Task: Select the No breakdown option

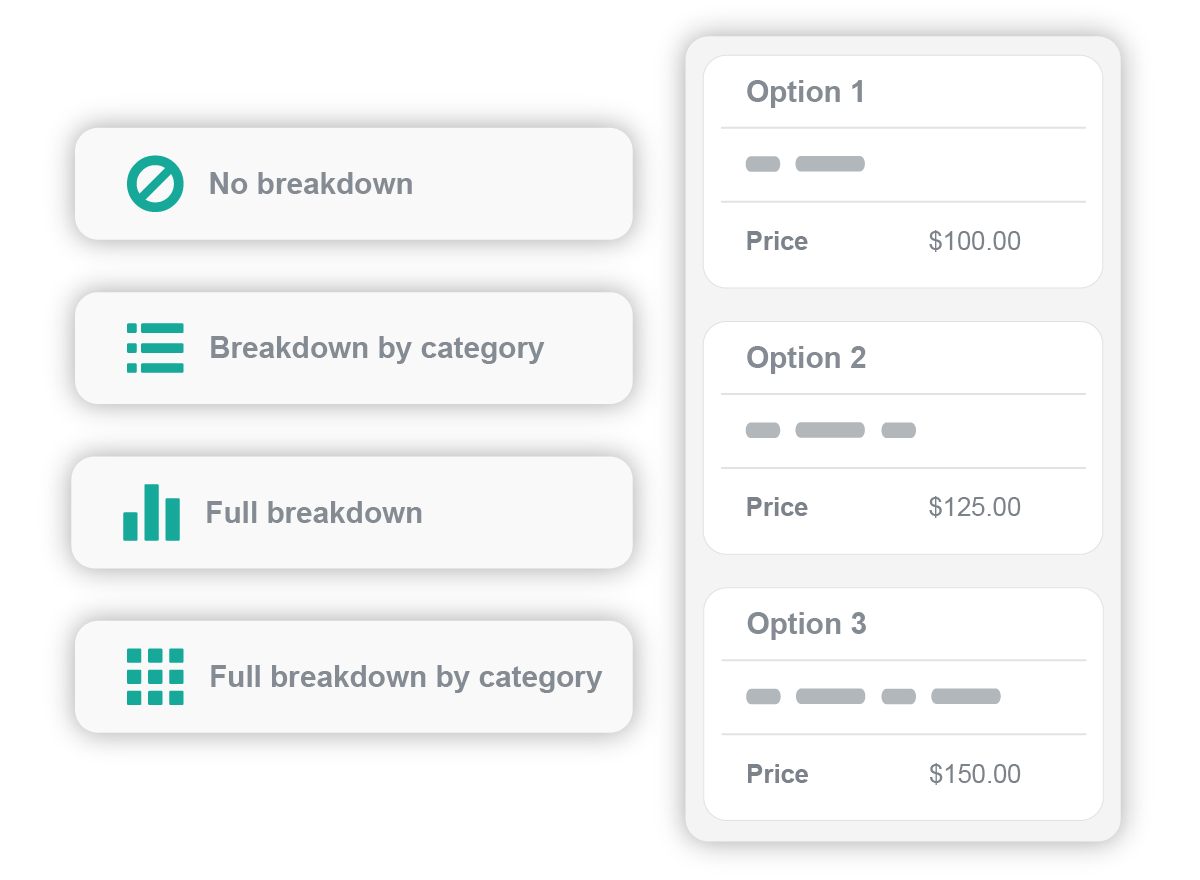Action: pyautogui.click(x=310, y=184)
